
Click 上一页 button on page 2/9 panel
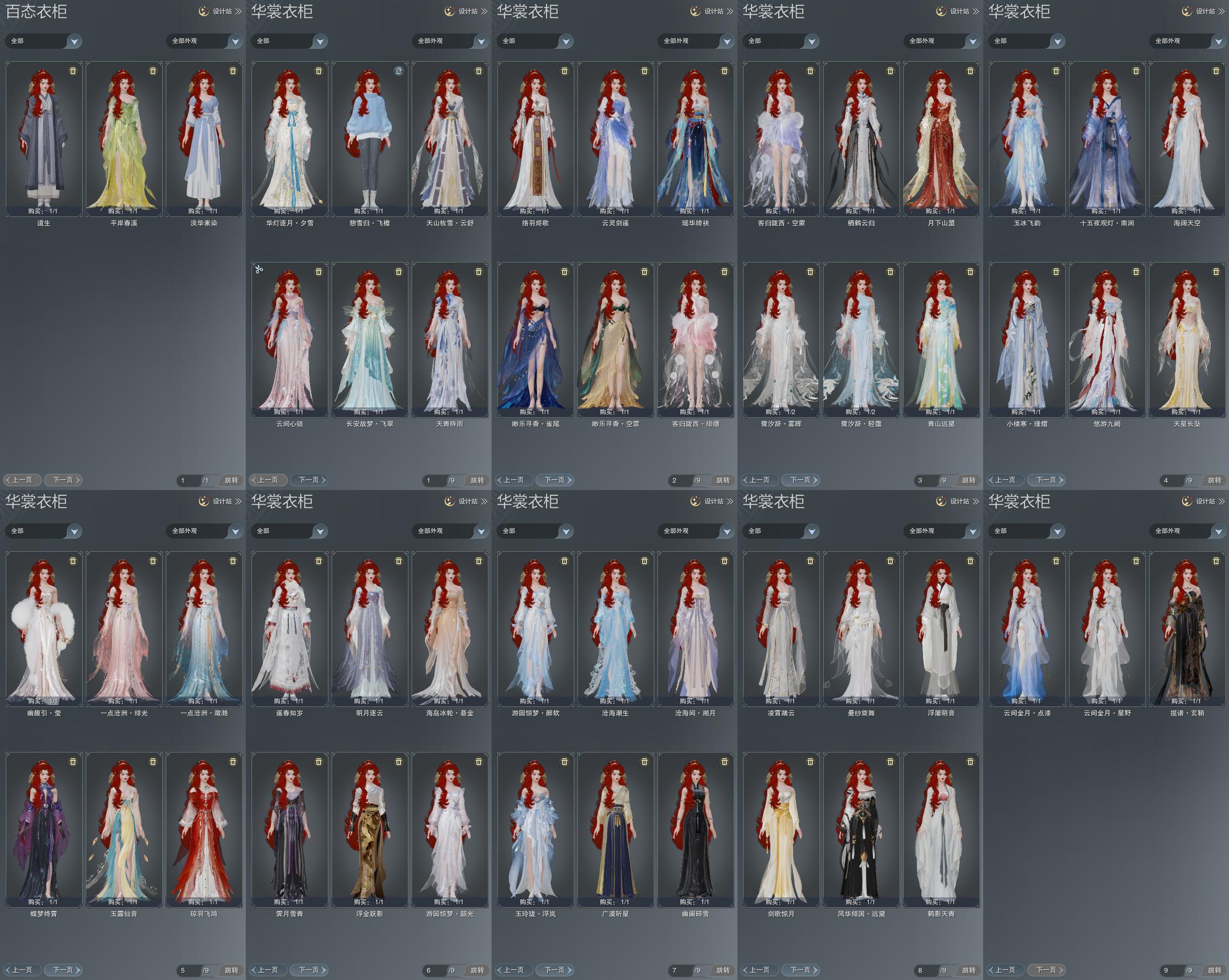(513, 480)
